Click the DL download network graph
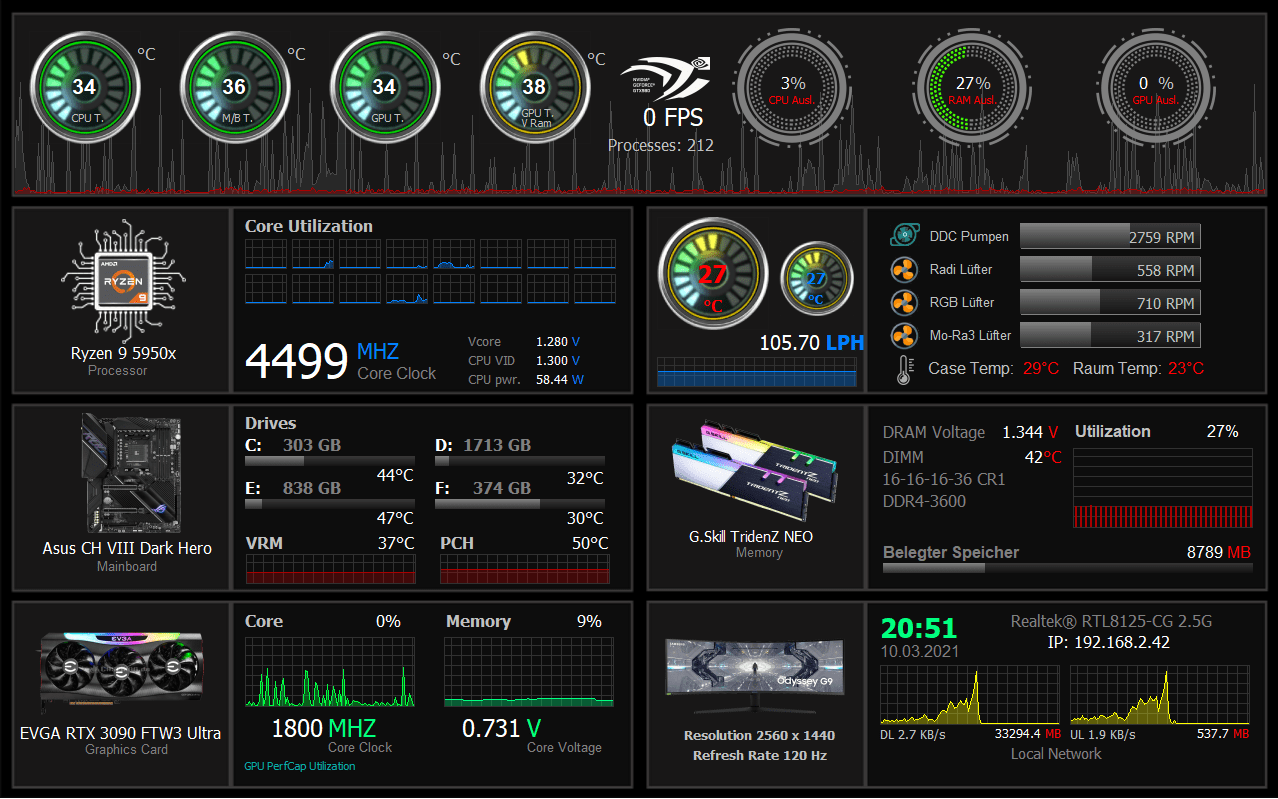 [x=970, y=694]
